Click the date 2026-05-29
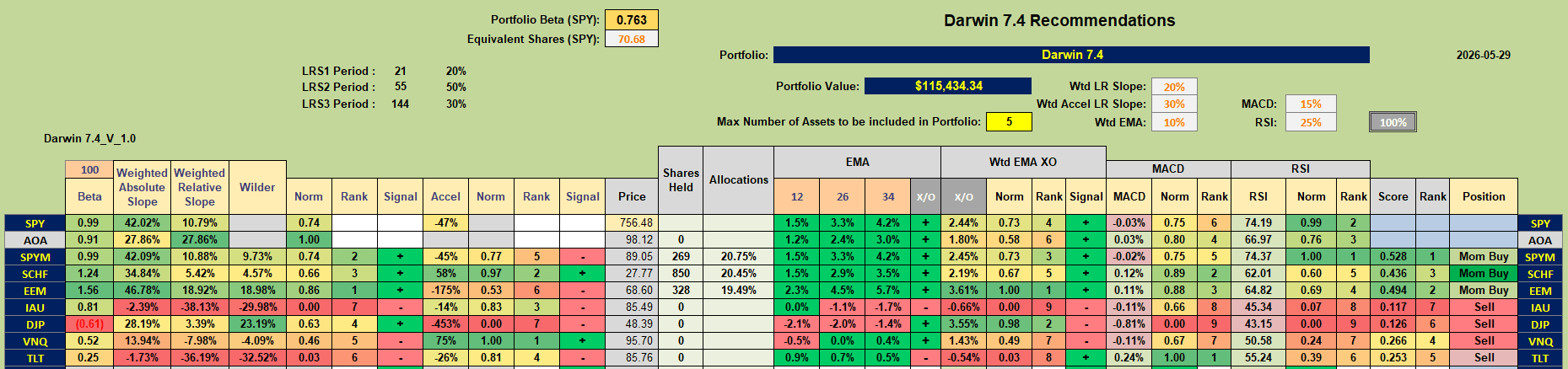 click(x=1483, y=55)
